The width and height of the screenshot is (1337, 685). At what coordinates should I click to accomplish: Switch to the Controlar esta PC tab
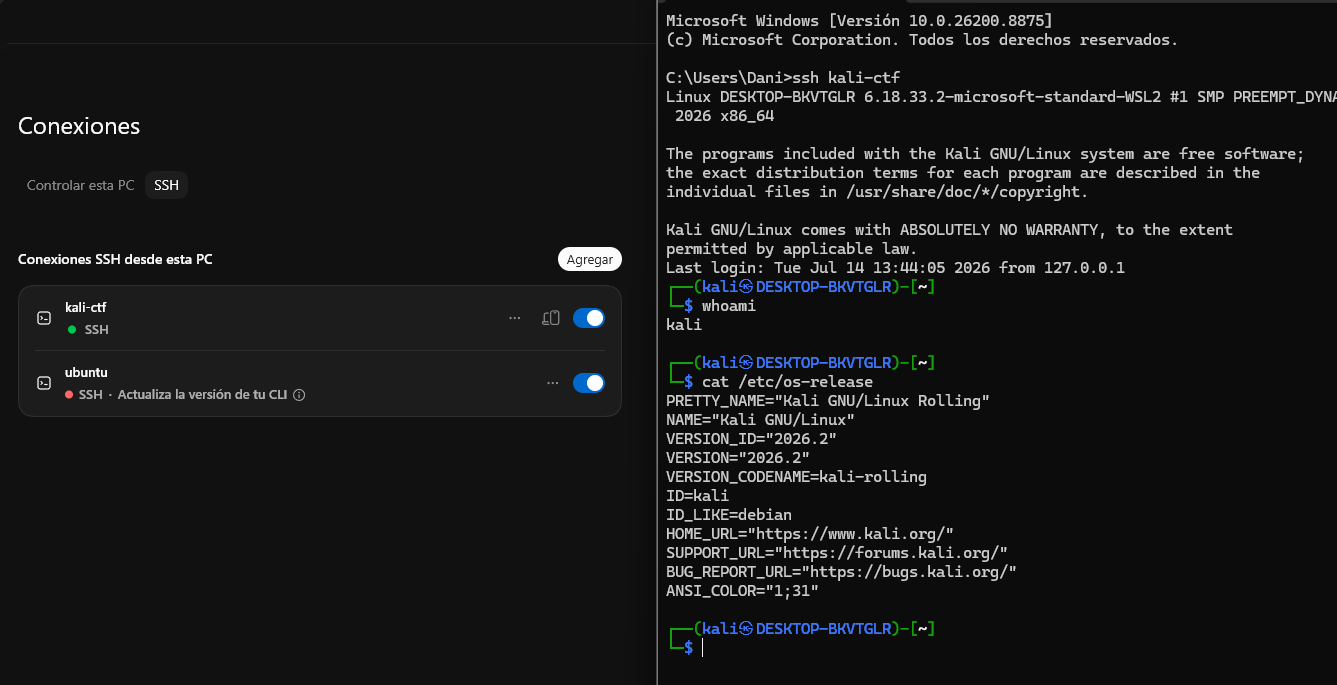coord(80,186)
